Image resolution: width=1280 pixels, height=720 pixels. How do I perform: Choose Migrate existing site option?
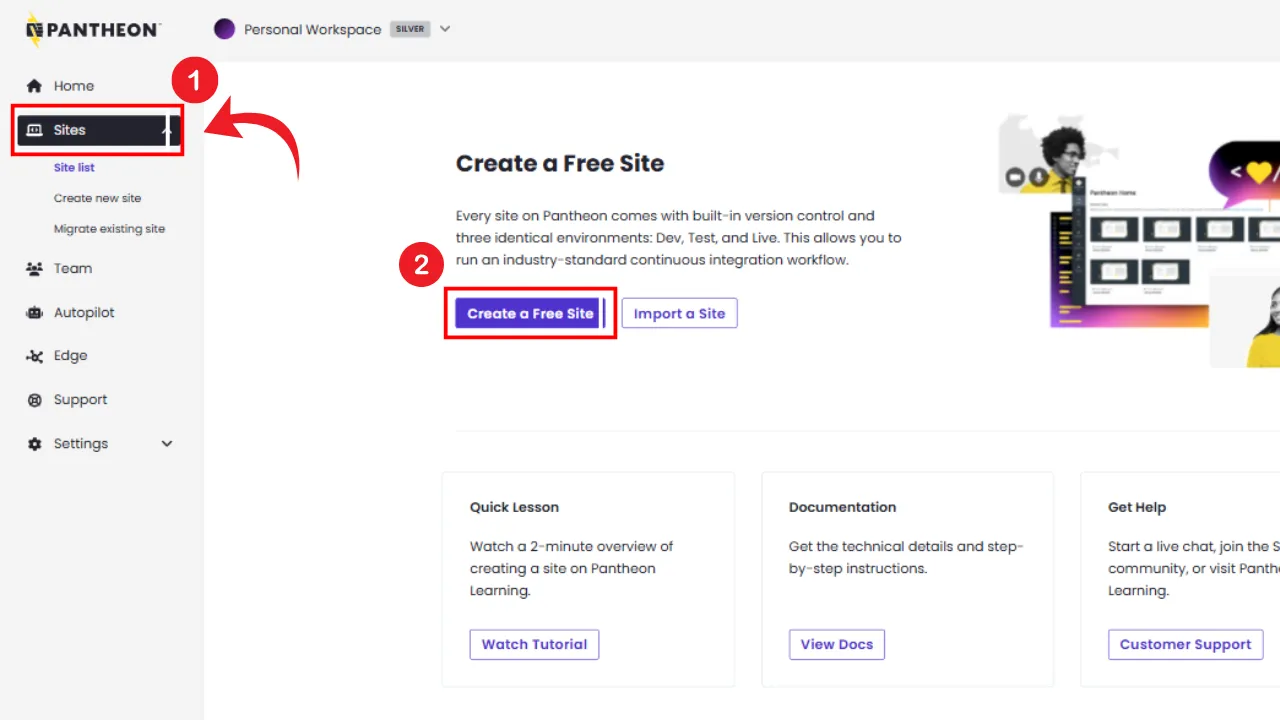click(109, 229)
